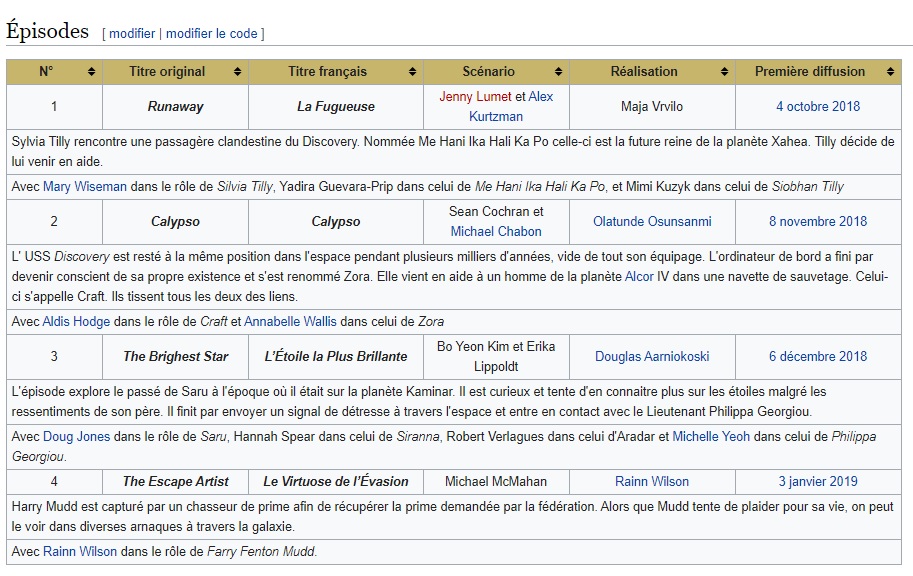The width and height of the screenshot is (913, 576).
Task: Select 'Le Virtuose de l'Évasion' cell
Action: [336, 482]
